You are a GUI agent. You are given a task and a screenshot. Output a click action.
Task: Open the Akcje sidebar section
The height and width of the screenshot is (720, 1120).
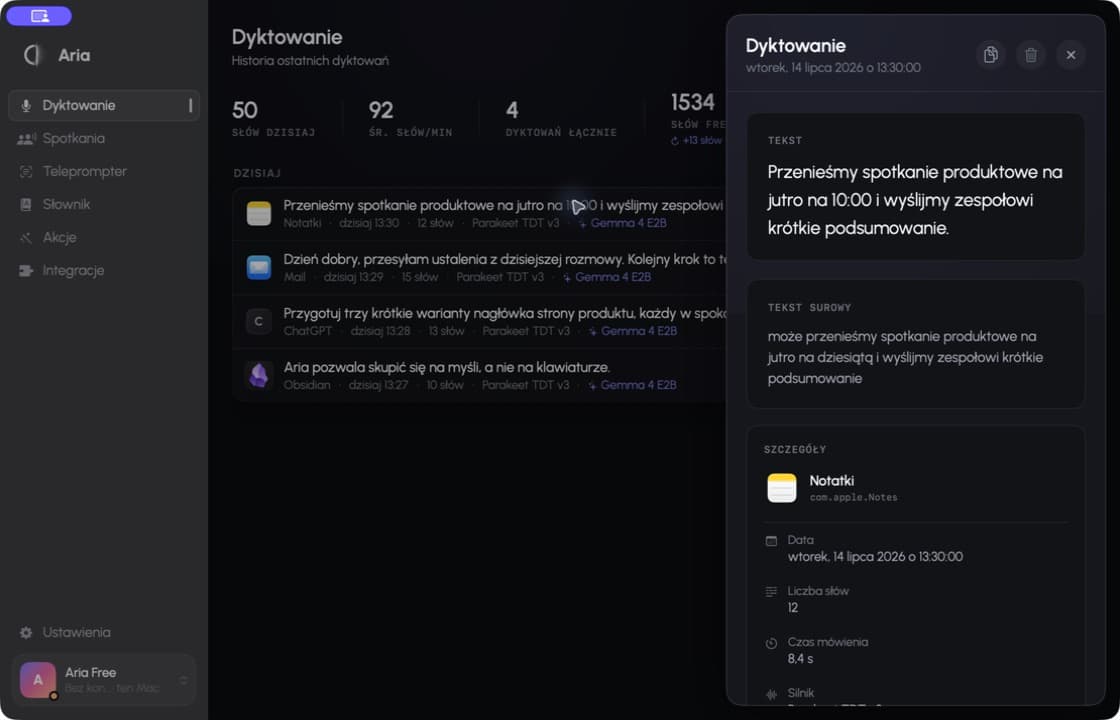coord(104,237)
